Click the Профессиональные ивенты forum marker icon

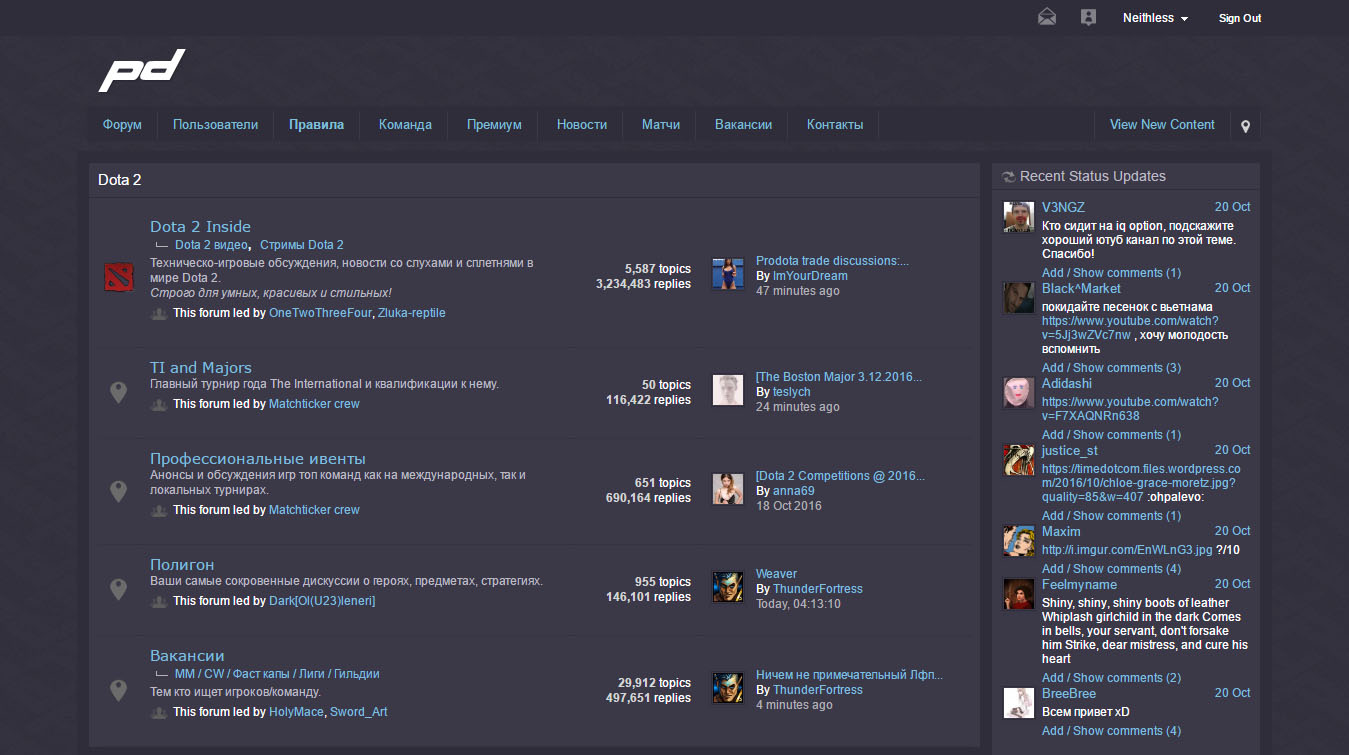tap(118, 491)
